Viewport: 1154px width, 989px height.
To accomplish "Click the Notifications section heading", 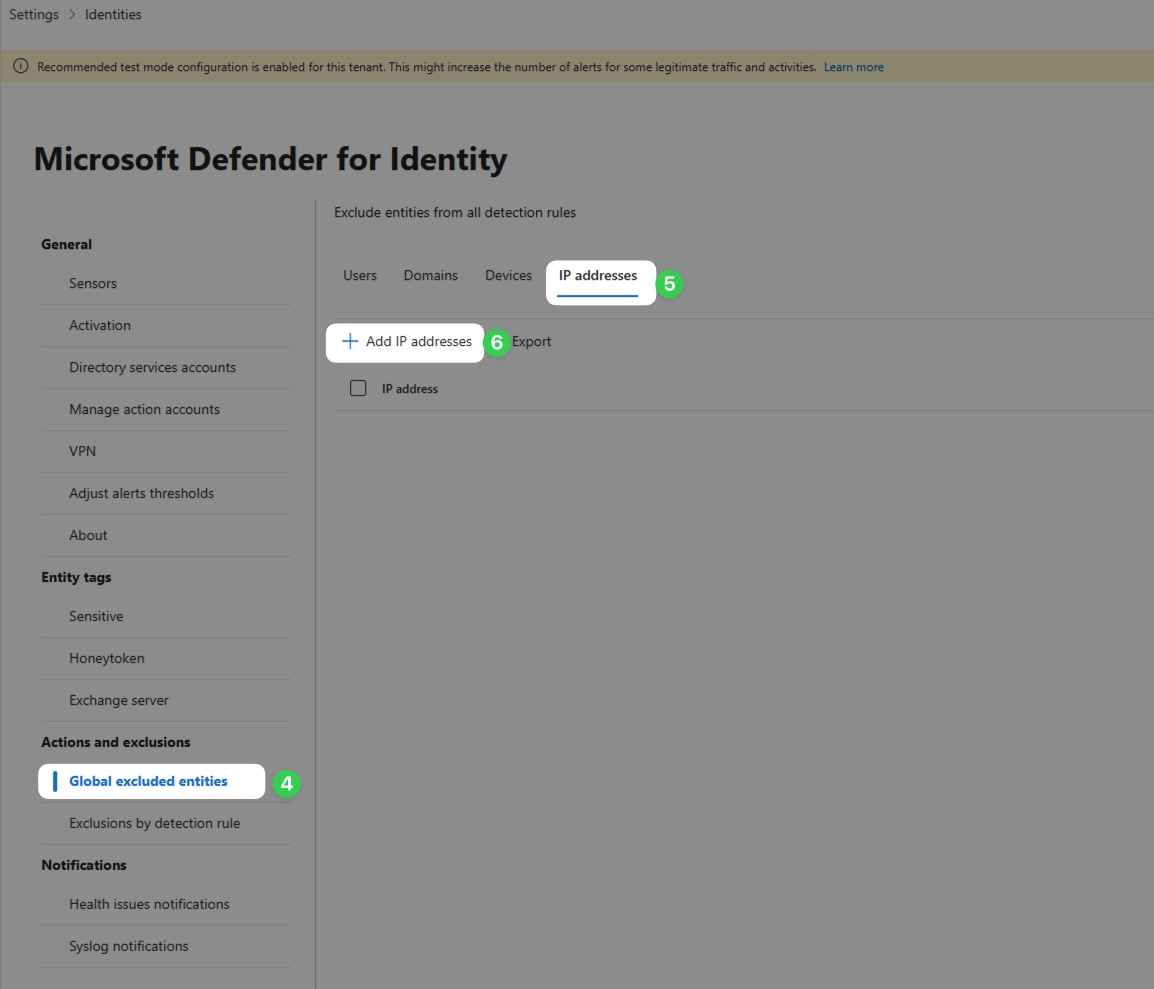I will pyautogui.click(x=84, y=865).
